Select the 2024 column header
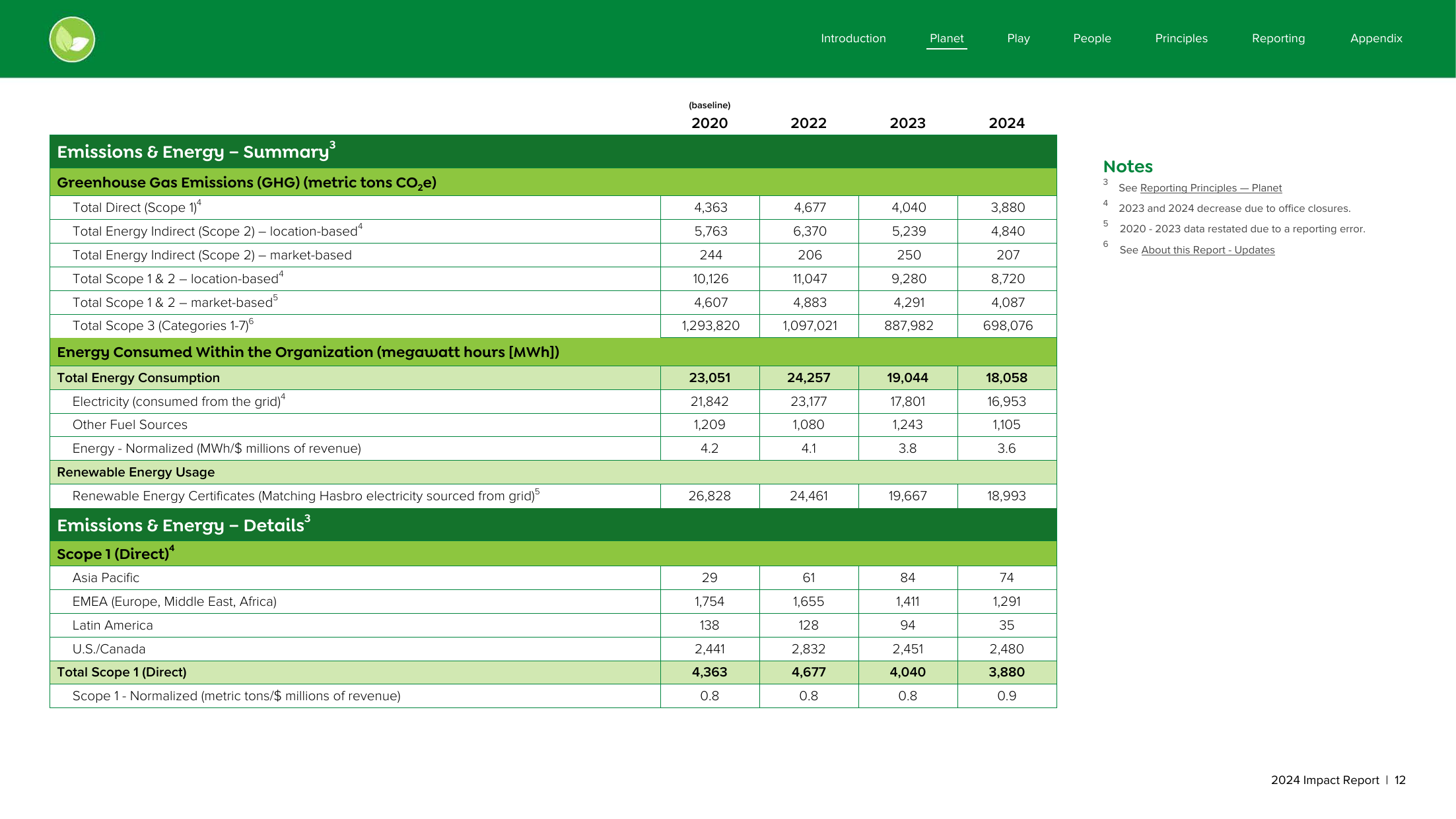 (x=1006, y=123)
